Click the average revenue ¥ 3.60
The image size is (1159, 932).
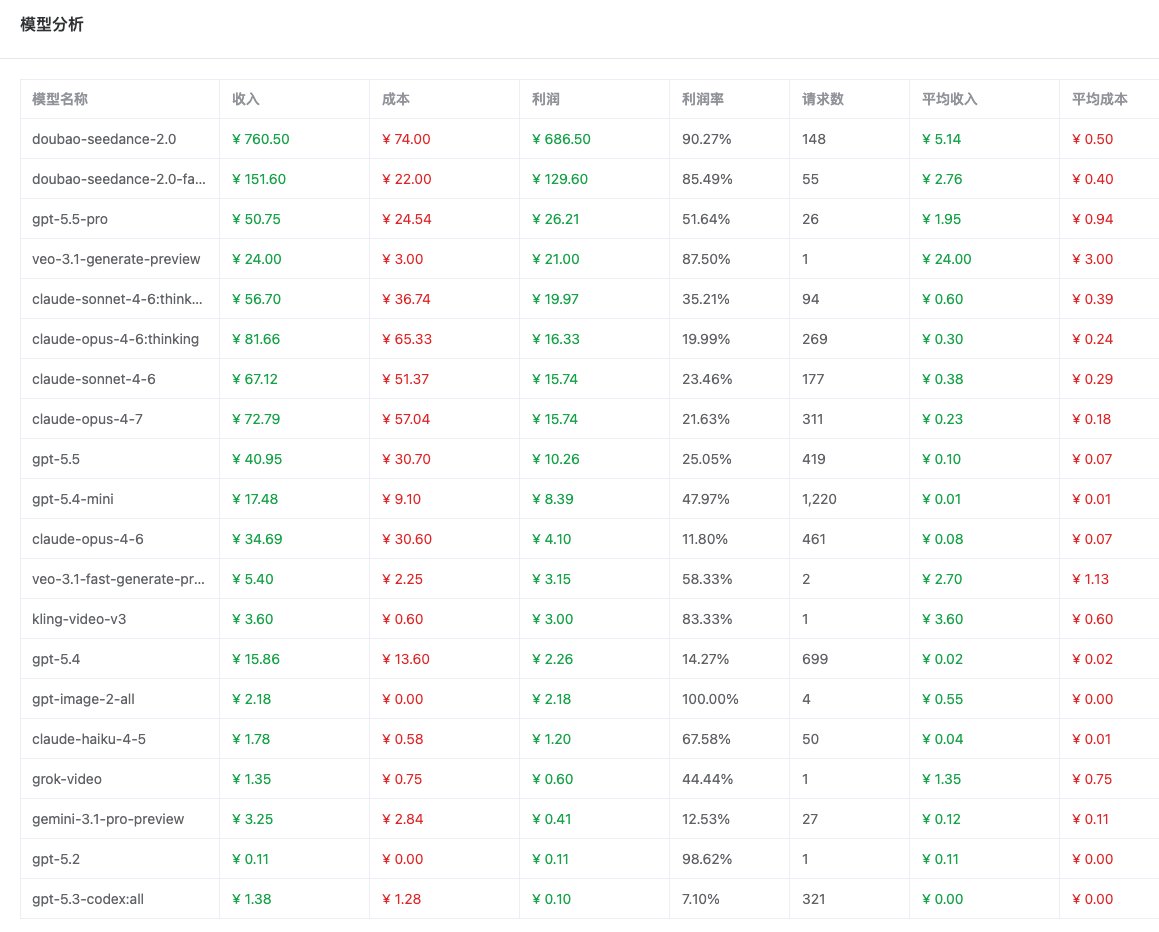tap(942, 619)
